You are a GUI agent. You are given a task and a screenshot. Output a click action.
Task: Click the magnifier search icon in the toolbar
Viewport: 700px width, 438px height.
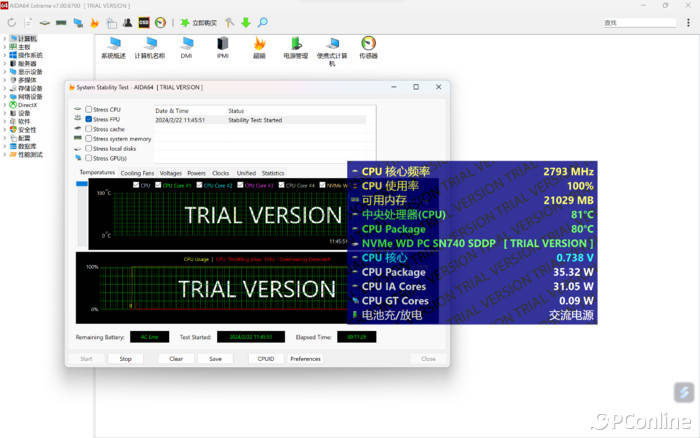(x=262, y=22)
